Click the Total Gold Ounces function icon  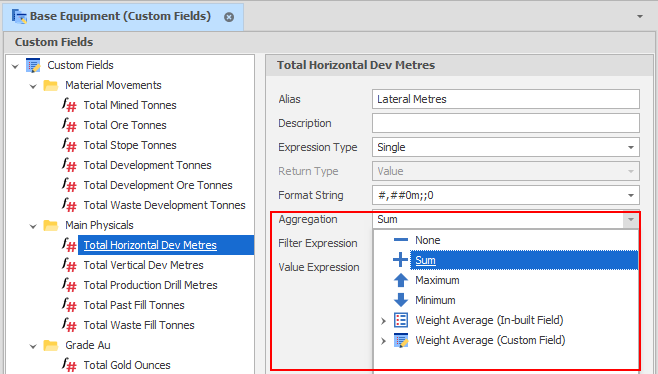[x=69, y=364]
